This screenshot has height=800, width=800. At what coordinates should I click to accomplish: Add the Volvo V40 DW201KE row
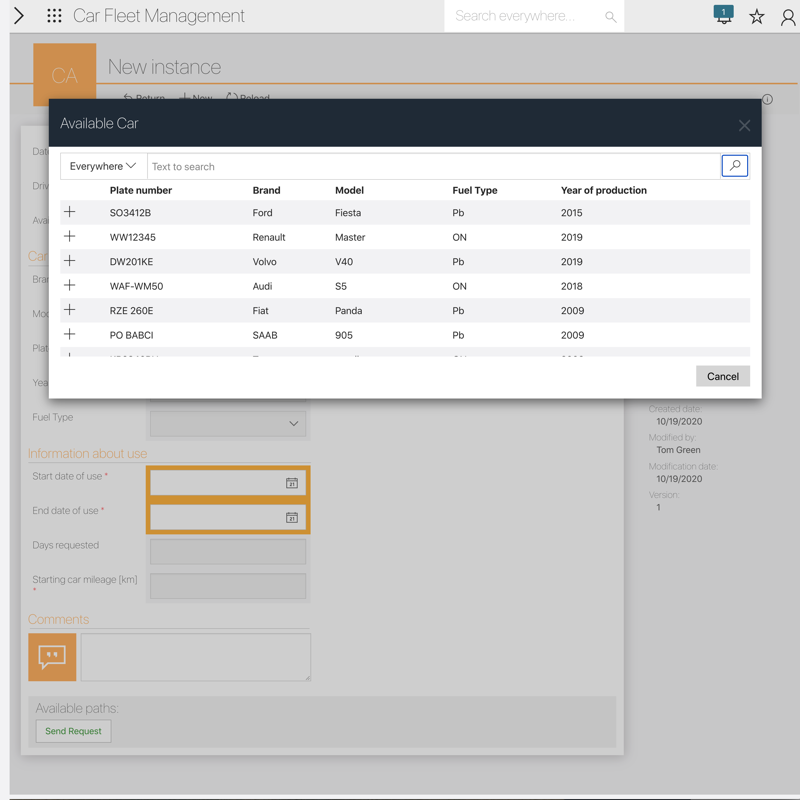pyautogui.click(x=70, y=261)
